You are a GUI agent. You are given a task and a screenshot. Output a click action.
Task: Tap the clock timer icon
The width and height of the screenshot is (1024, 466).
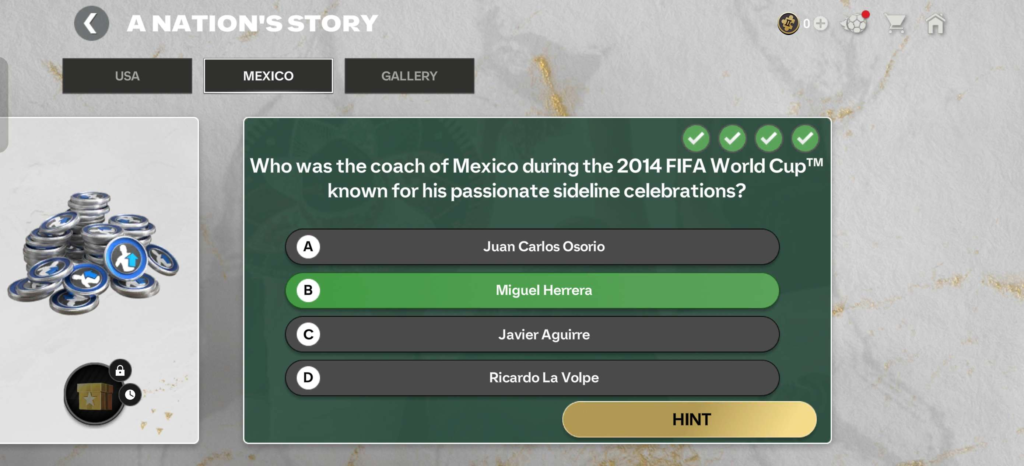click(131, 395)
